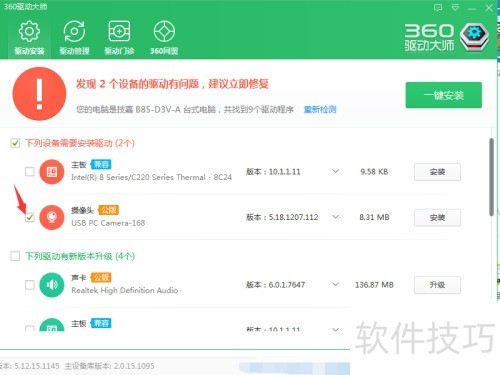The width and height of the screenshot is (500, 375).
Task: Check the Realtek High Definition Audio checkbox
Action: click(x=30, y=285)
